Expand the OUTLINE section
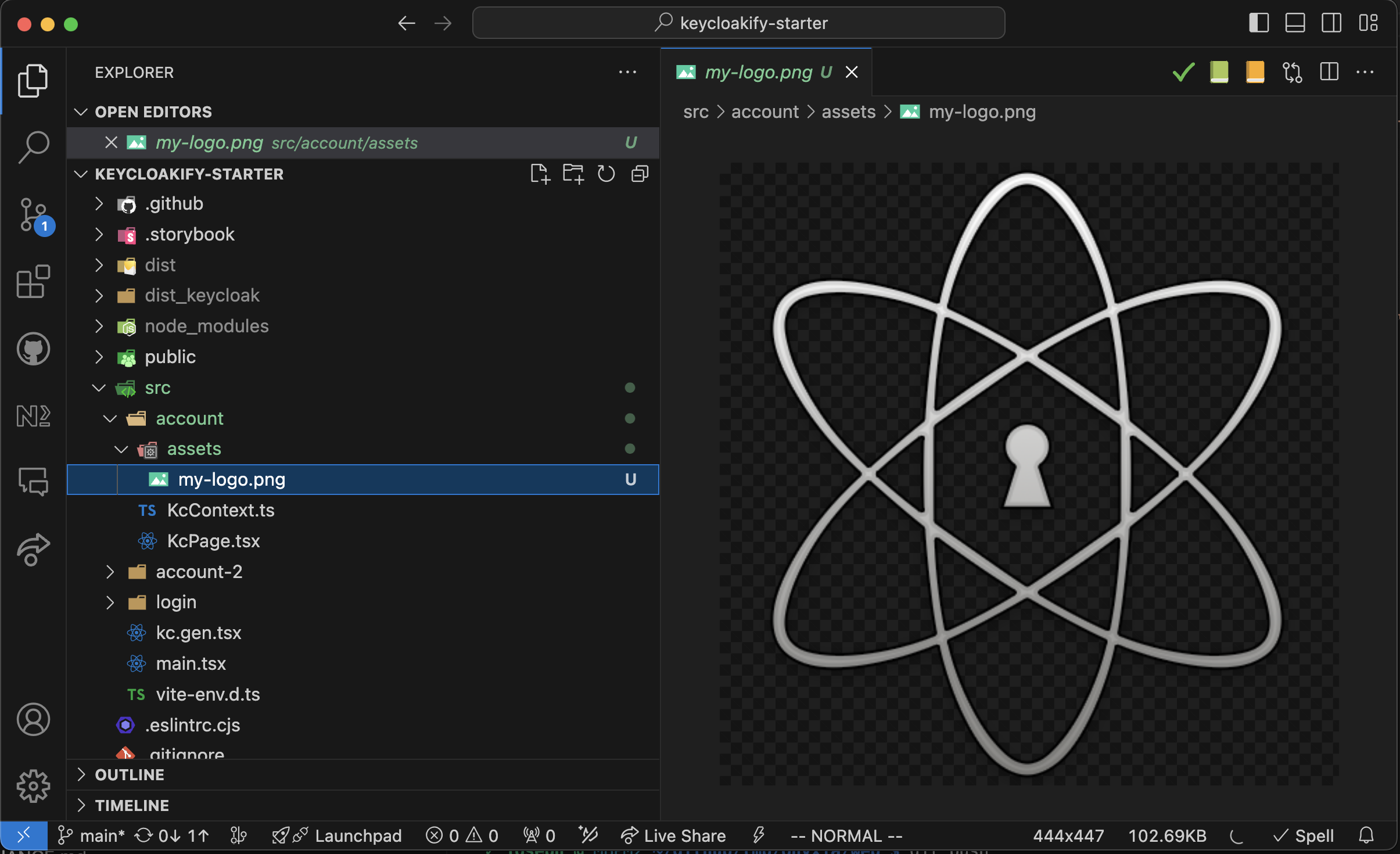Image resolution: width=1400 pixels, height=854 pixels. click(x=130, y=774)
